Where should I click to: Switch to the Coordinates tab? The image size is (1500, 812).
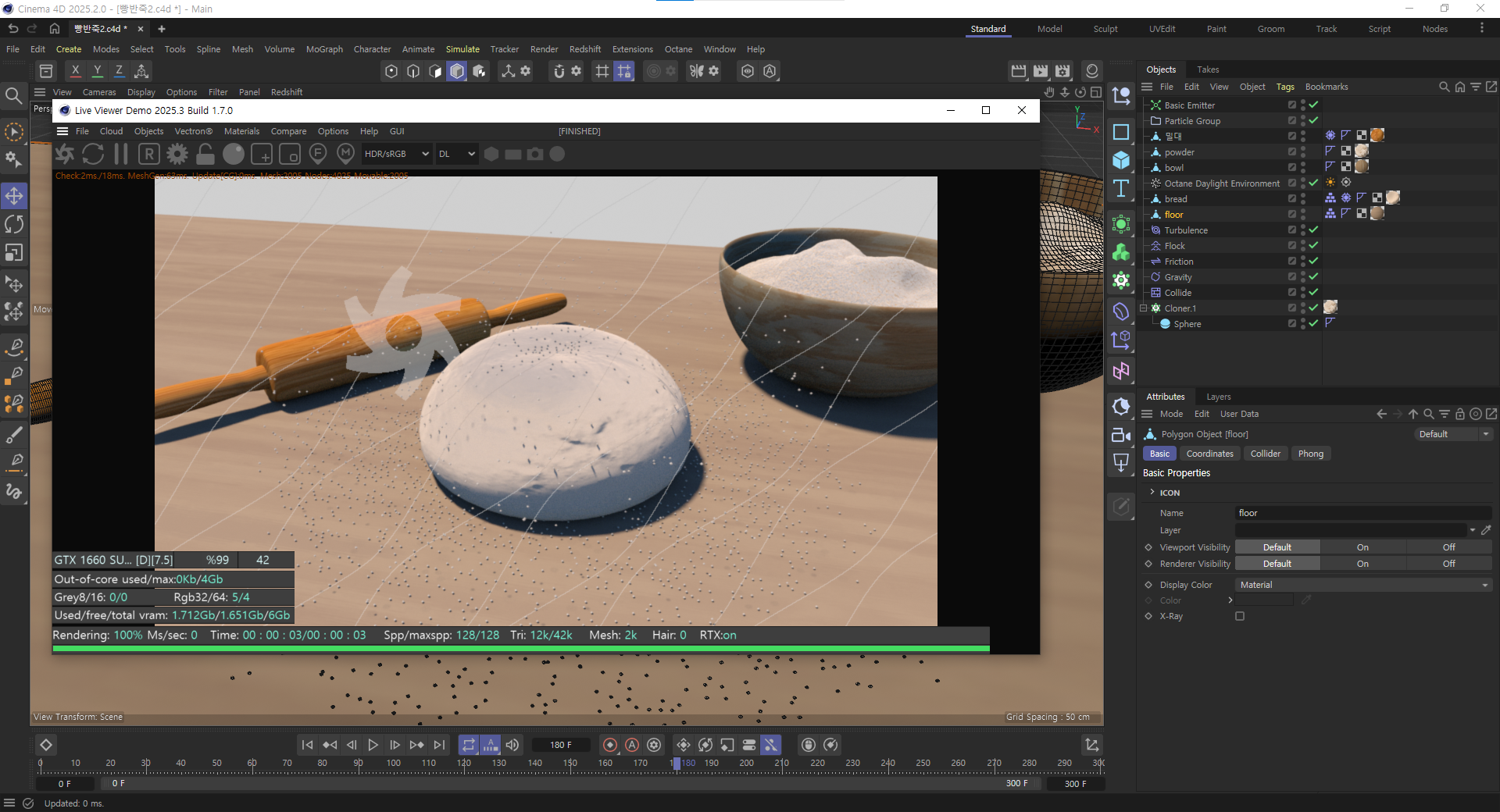click(1209, 454)
